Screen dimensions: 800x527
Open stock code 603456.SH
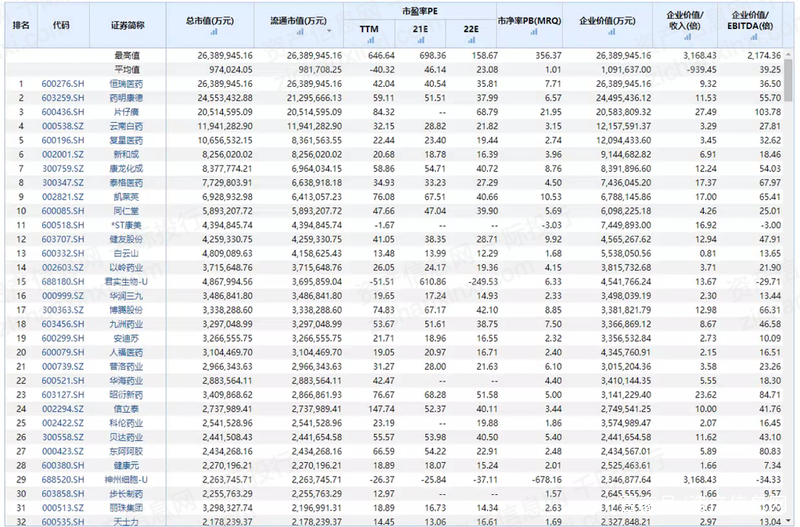click(63, 324)
